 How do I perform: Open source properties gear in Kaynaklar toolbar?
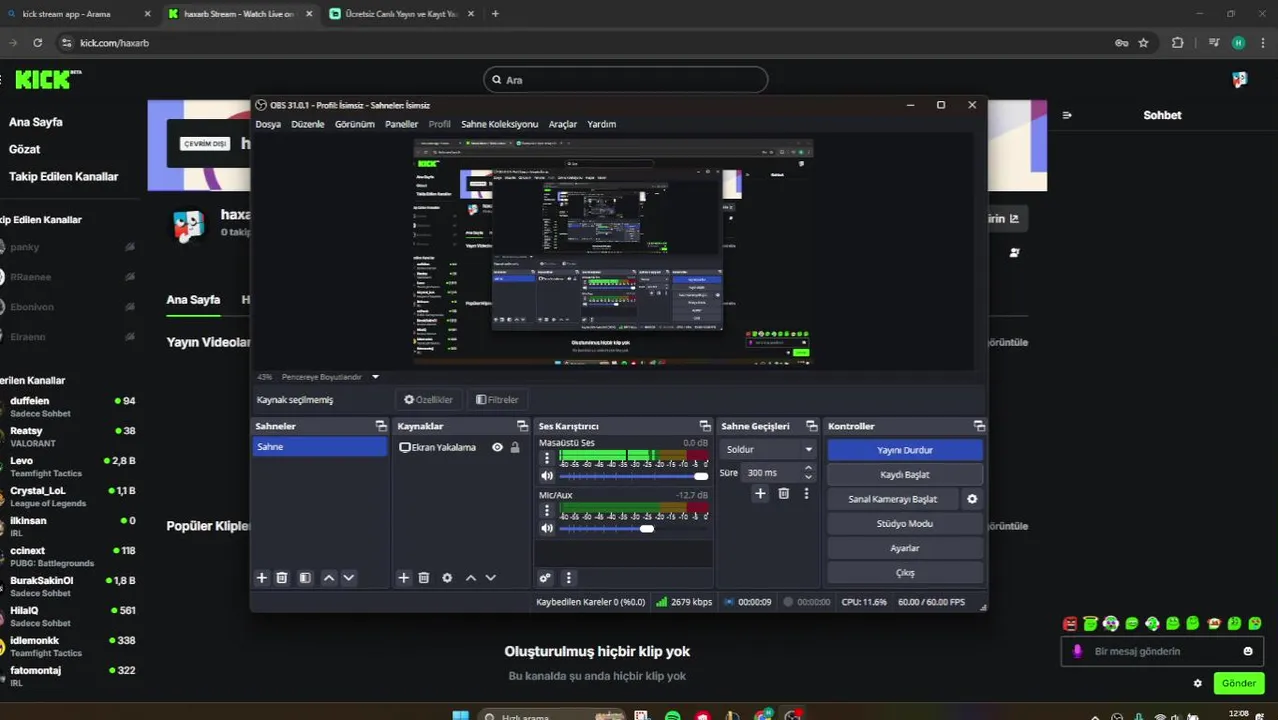pyautogui.click(x=447, y=578)
